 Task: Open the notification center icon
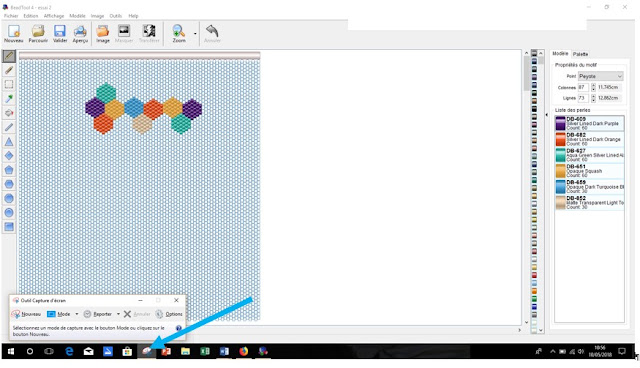click(x=622, y=351)
